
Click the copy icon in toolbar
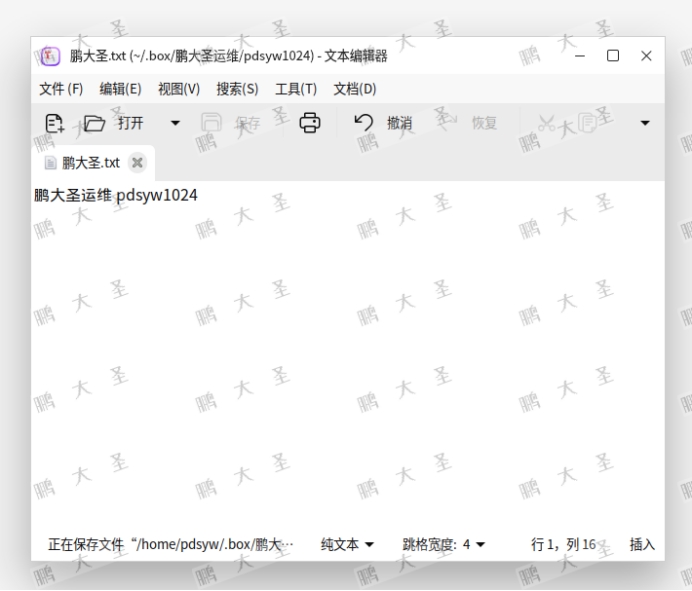point(587,123)
